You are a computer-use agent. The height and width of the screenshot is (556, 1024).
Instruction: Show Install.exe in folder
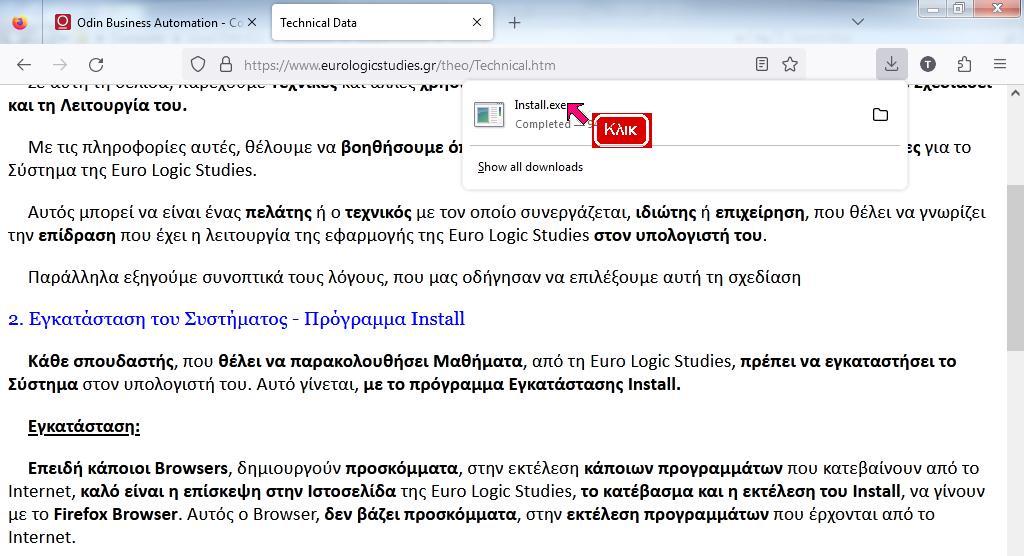pyautogui.click(x=880, y=115)
